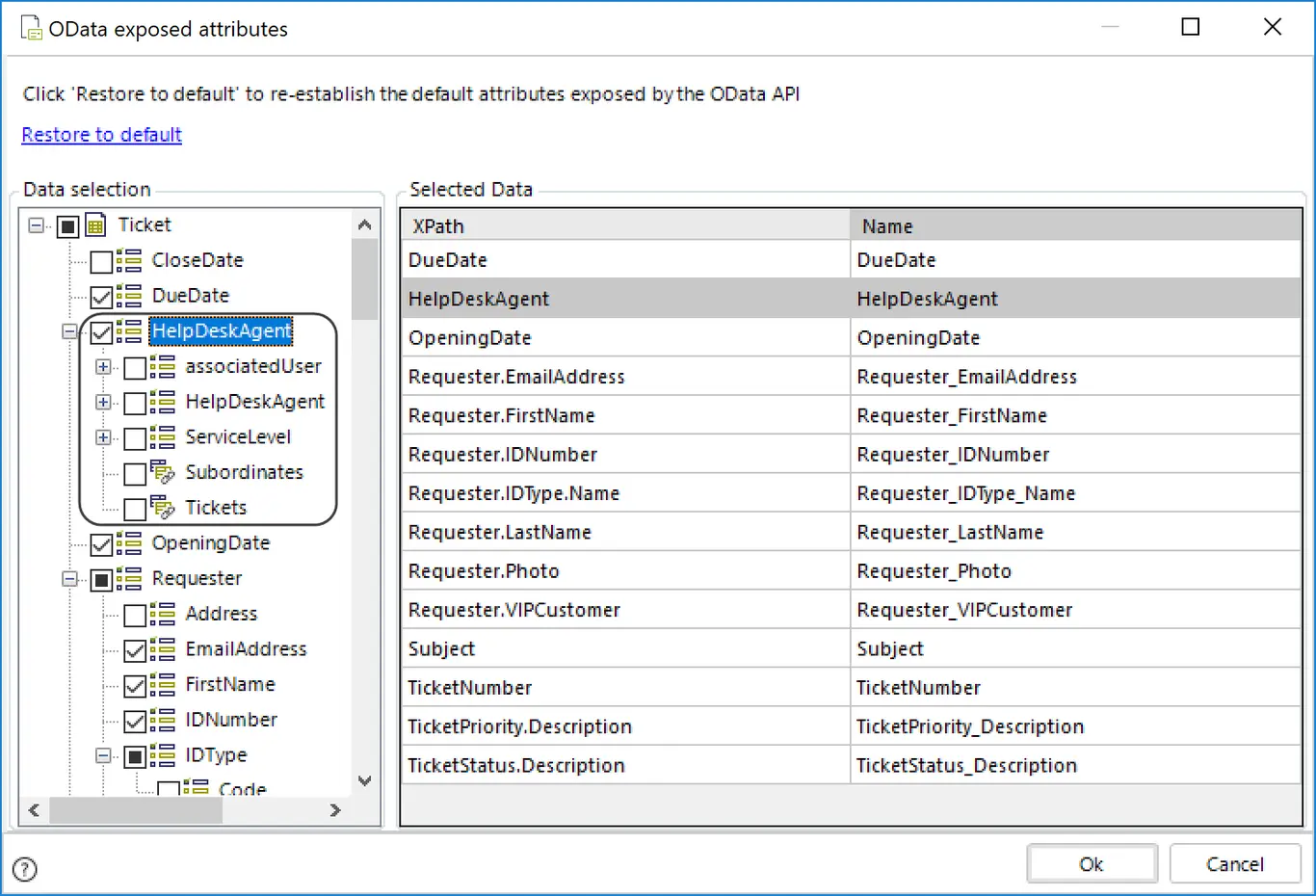Click the EmailAddress attribute icon
Image resolution: width=1316 pixels, height=896 pixels.
pos(162,649)
